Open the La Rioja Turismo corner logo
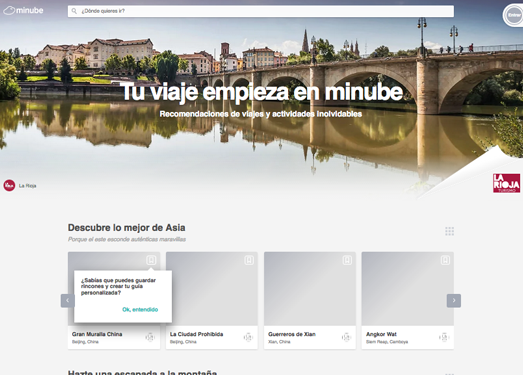This screenshot has height=375, width=523. (506, 183)
